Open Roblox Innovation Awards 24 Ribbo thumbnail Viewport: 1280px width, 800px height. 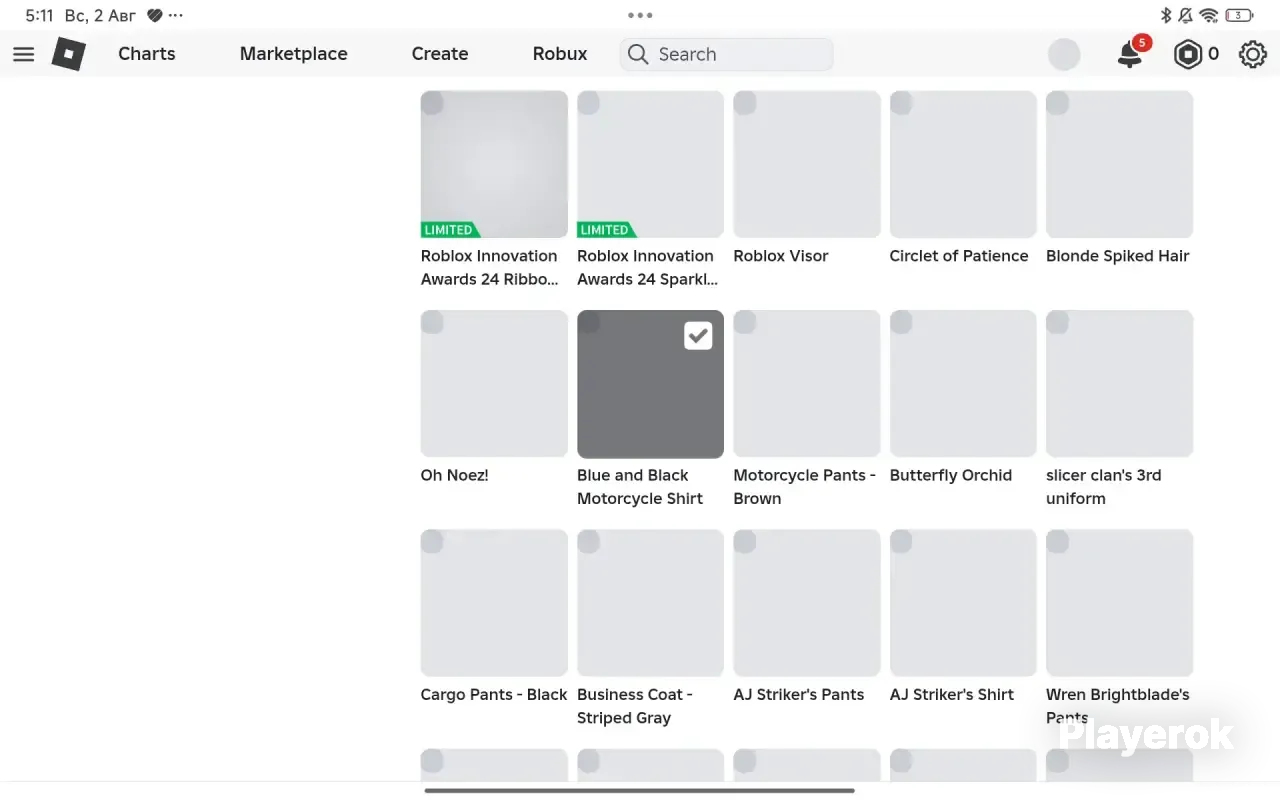click(x=494, y=164)
